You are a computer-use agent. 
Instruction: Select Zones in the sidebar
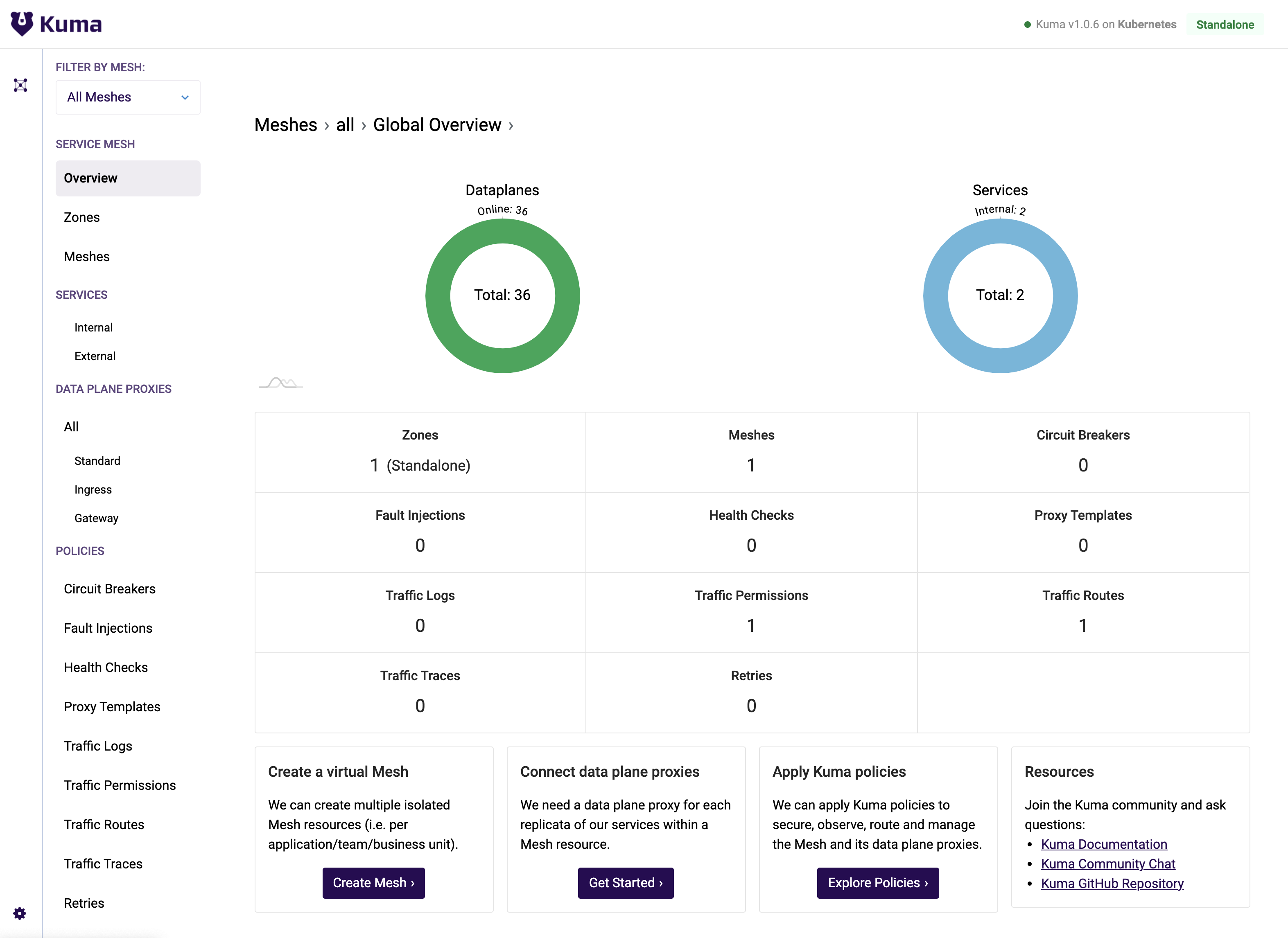click(82, 217)
